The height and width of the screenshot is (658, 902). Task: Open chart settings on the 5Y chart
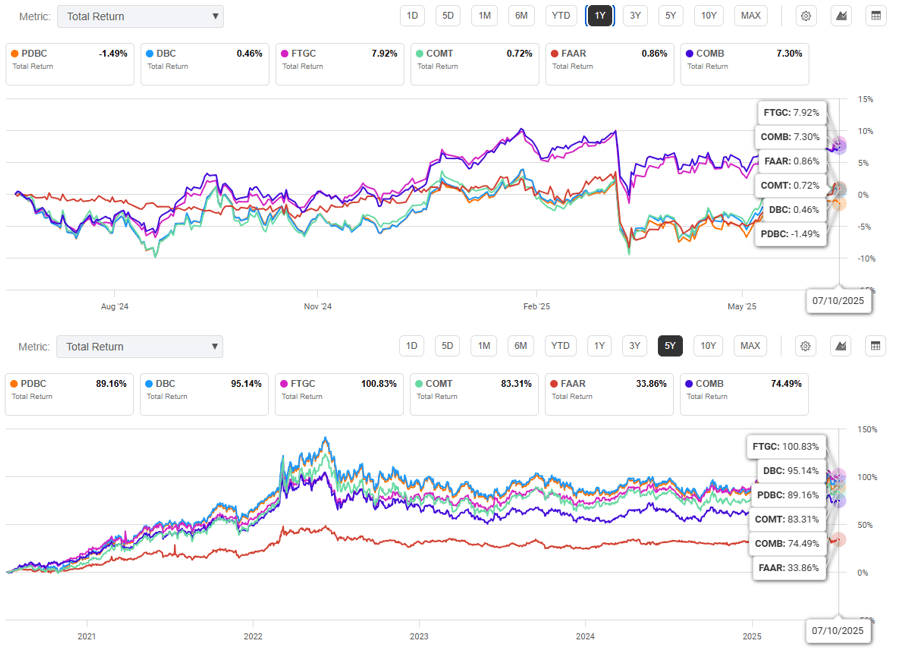pyautogui.click(x=805, y=345)
